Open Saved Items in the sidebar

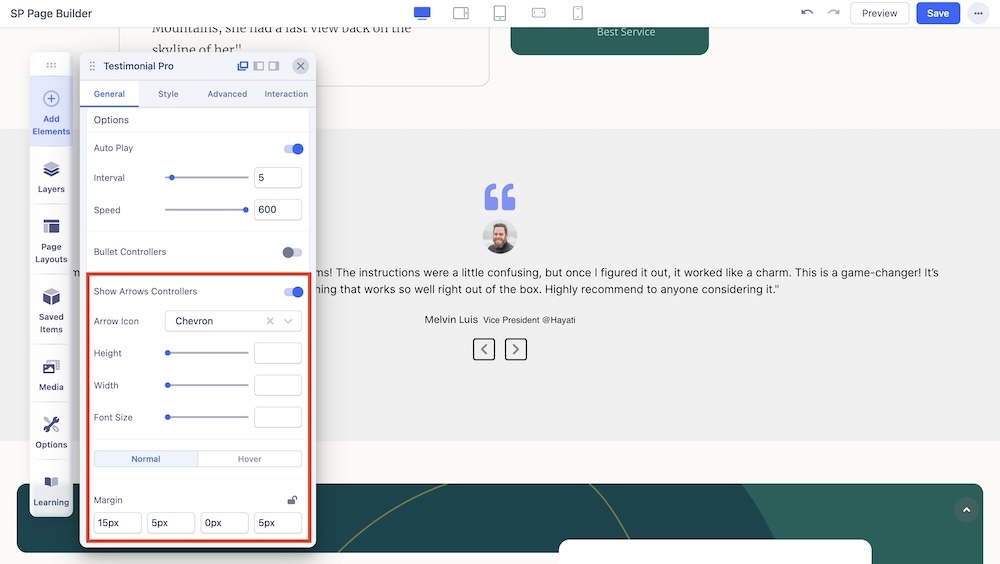click(x=51, y=309)
